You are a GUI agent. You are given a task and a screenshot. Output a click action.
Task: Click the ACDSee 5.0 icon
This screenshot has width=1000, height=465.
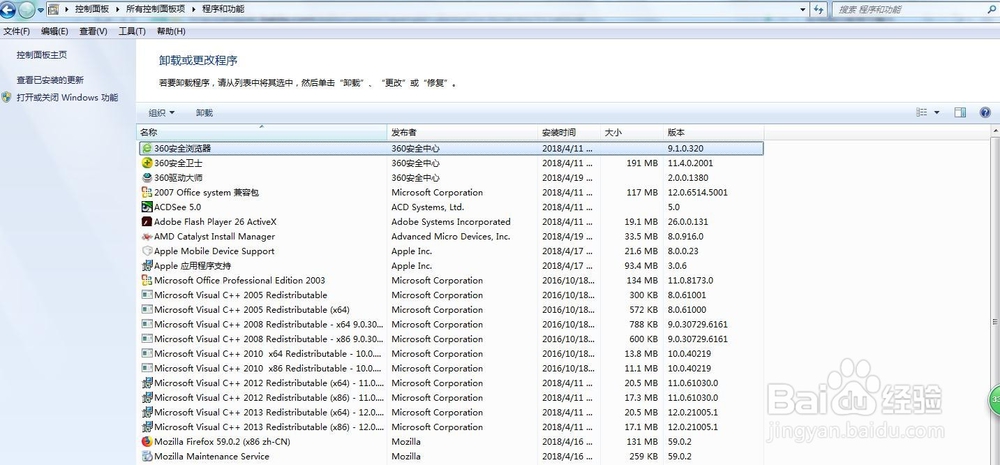pos(147,207)
